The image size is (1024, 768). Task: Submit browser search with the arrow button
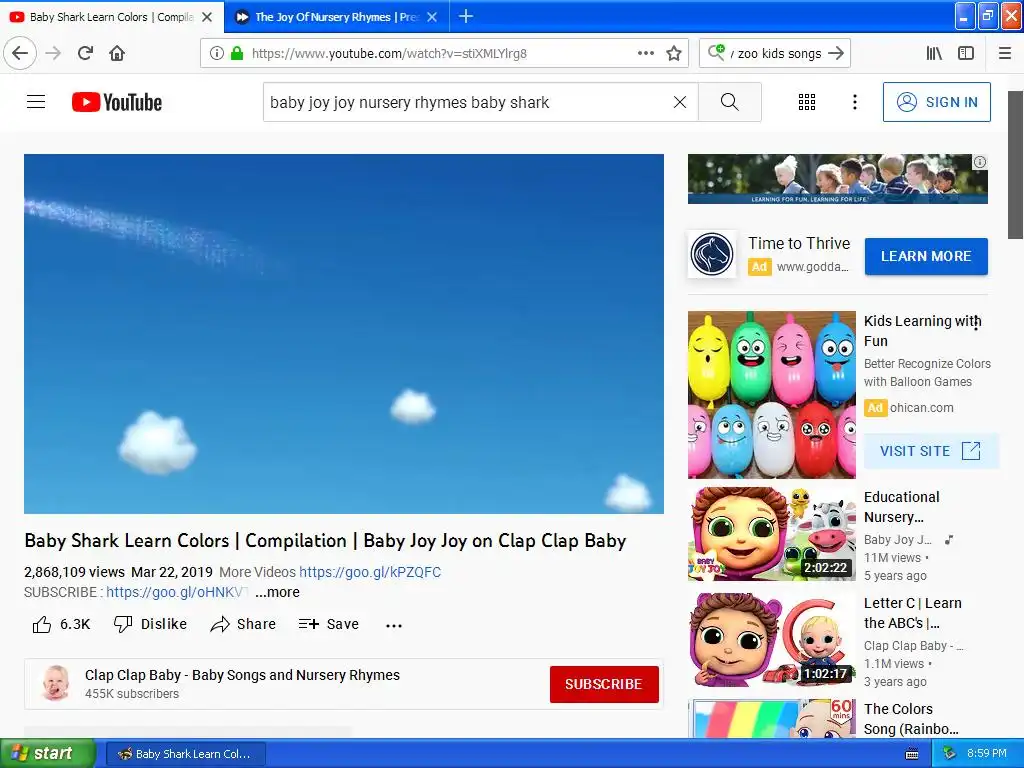tap(836, 53)
